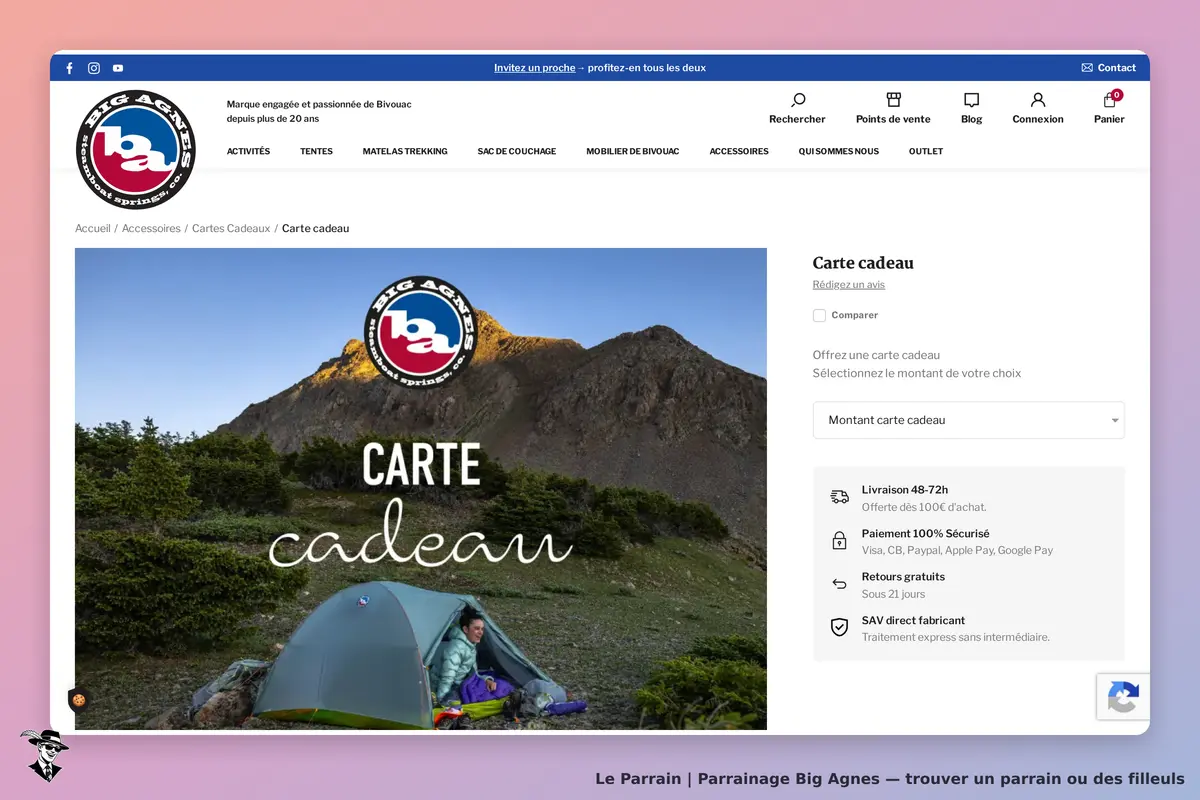Click the Panier label
Viewport: 1200px width, 800px height.
pyautogui.click(x=1109, y=119)
